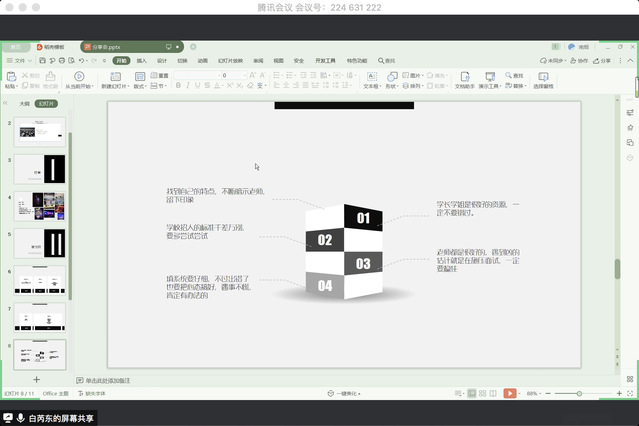Click the 文档助手 document assistant icon
Screen dimensions: 639x426
(x=464, y=75)
